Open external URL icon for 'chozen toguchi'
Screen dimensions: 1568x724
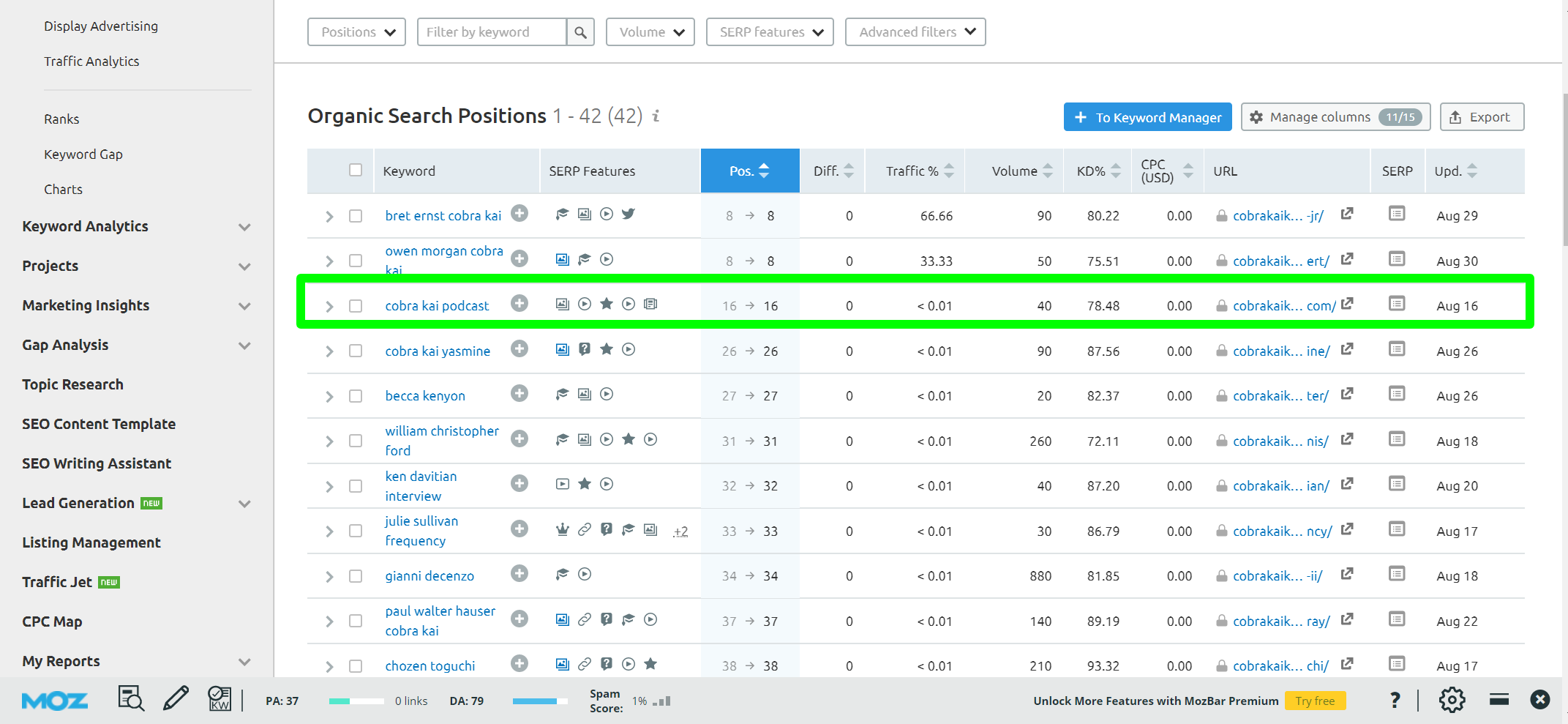click(1347, 664)
